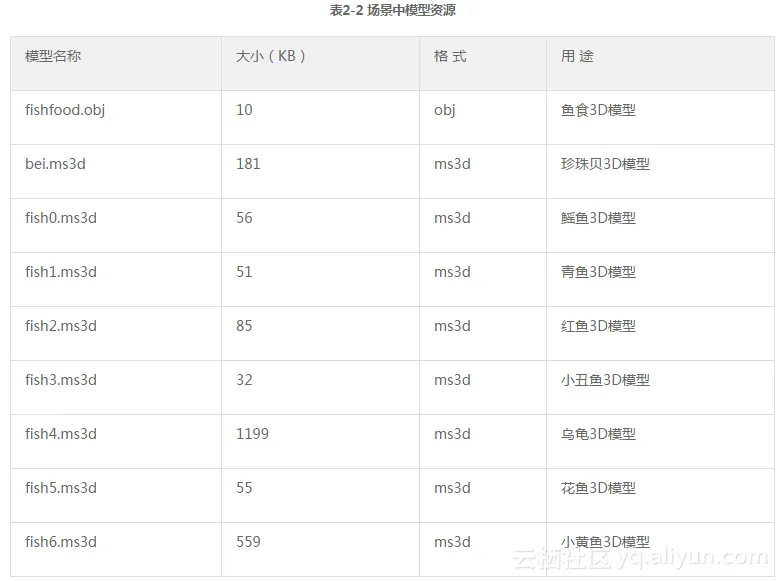
Task: Click the 1199 size value
Action: click(252, 434)
